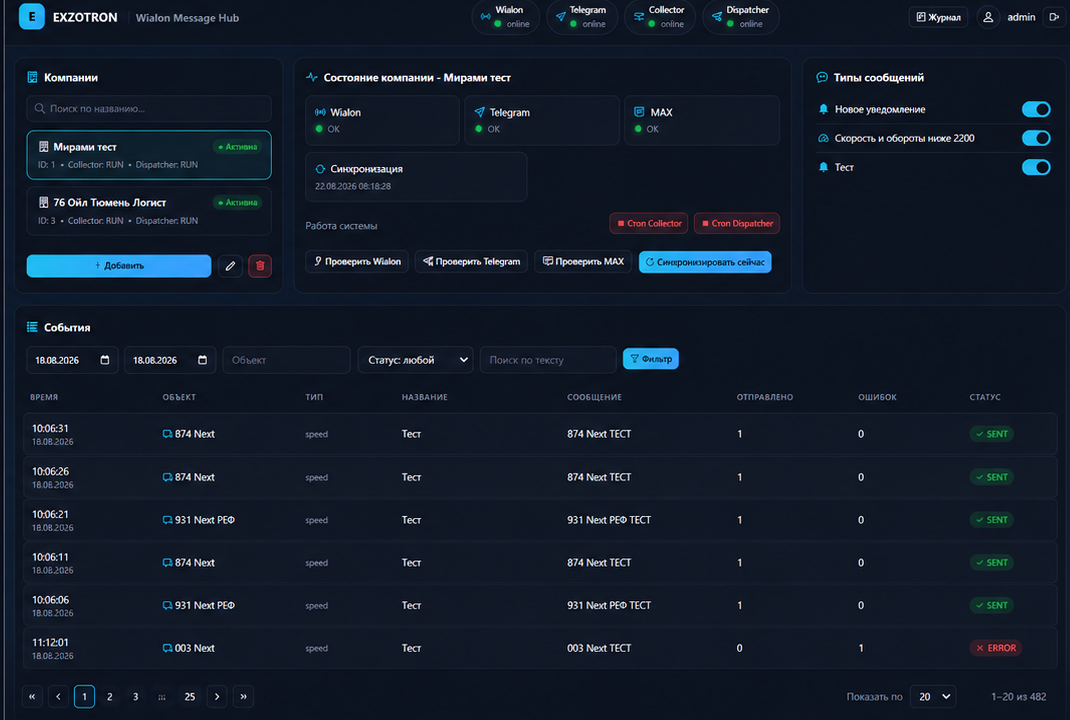
Task: Click the СТАТУС column header
Action: [985, 397]
